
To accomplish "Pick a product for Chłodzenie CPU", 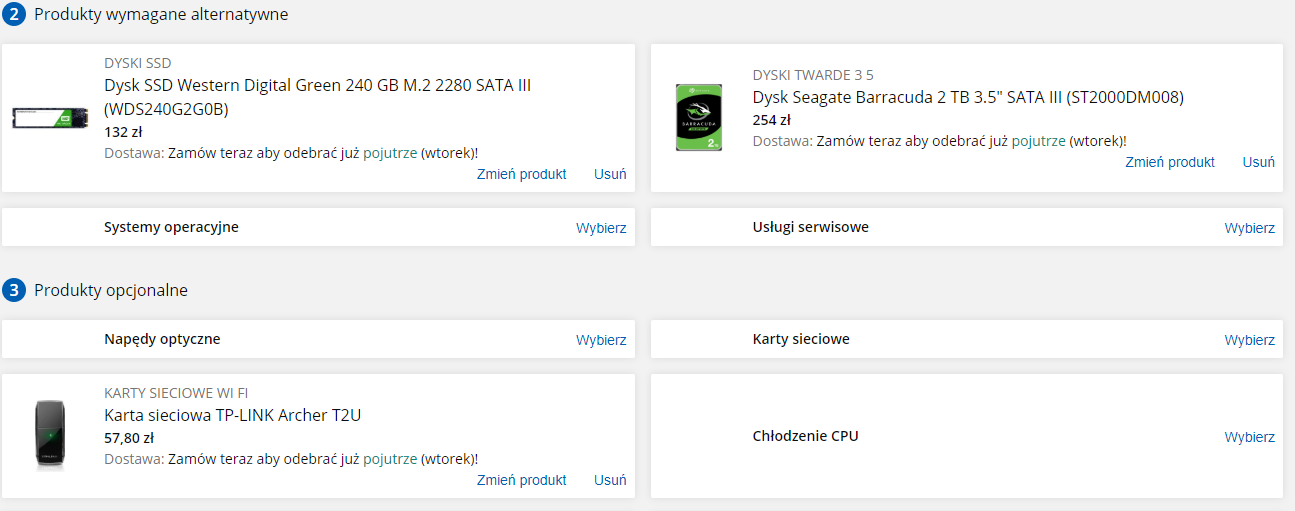I will tap(1250, 437).
